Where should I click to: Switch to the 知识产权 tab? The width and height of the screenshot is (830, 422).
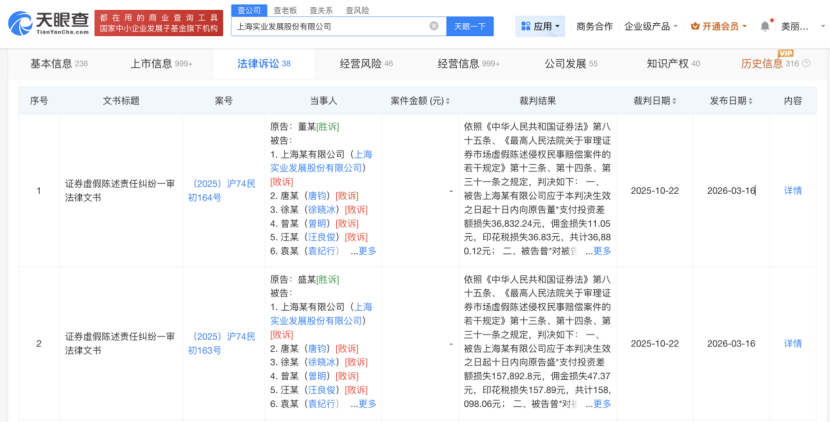tap(673, 64)
